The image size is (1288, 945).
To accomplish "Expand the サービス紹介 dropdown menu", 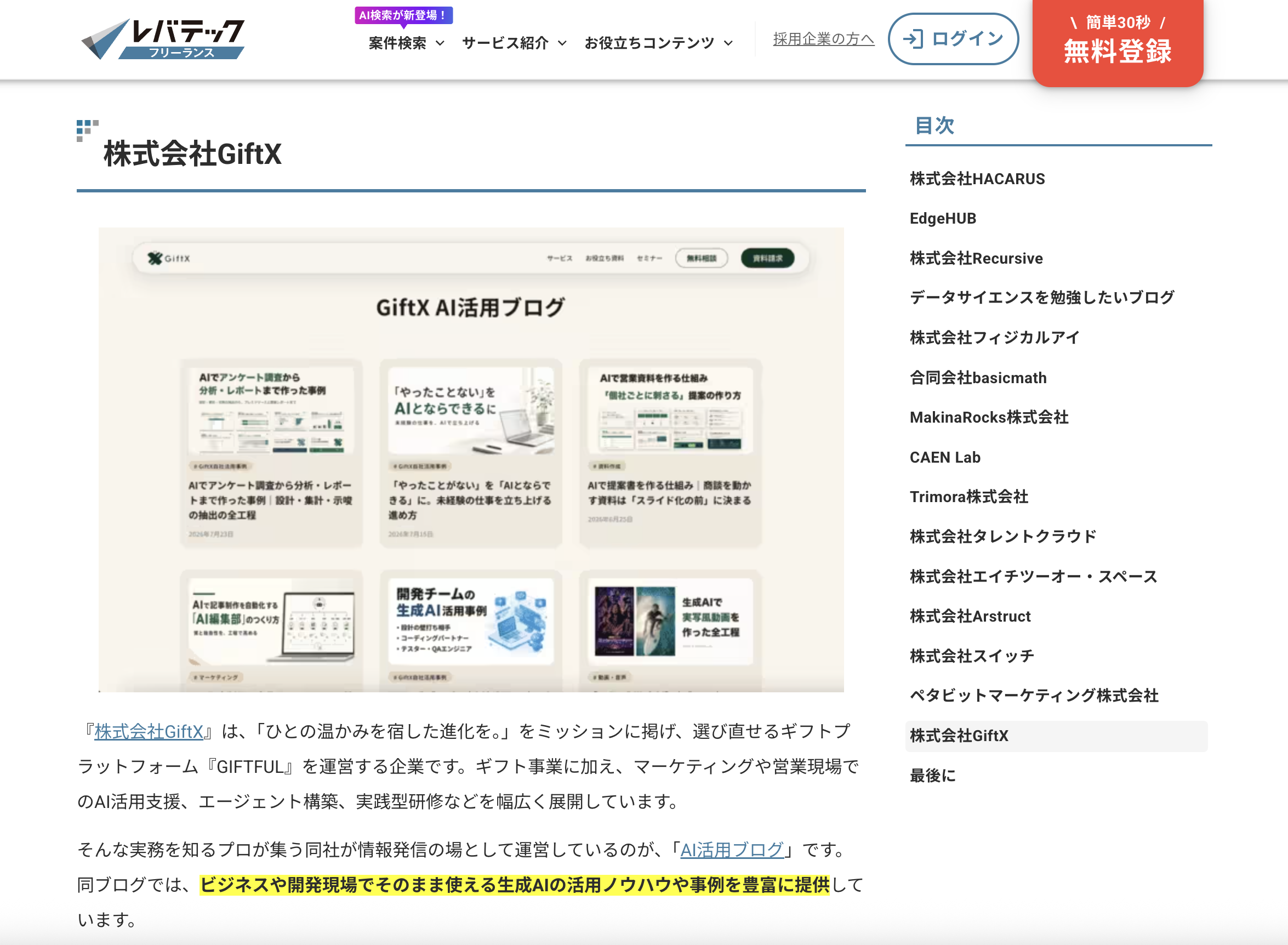I will (x=514, y=43).
